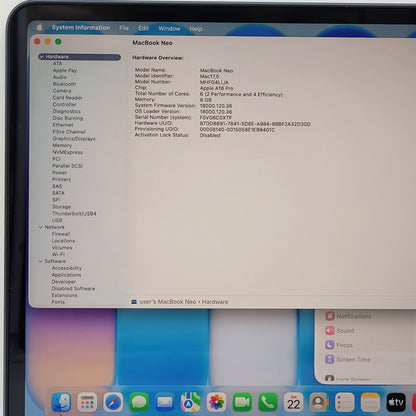416x416 pixels.
Task: Select Apple Pay in the sidebar
Action: (65, 70)
